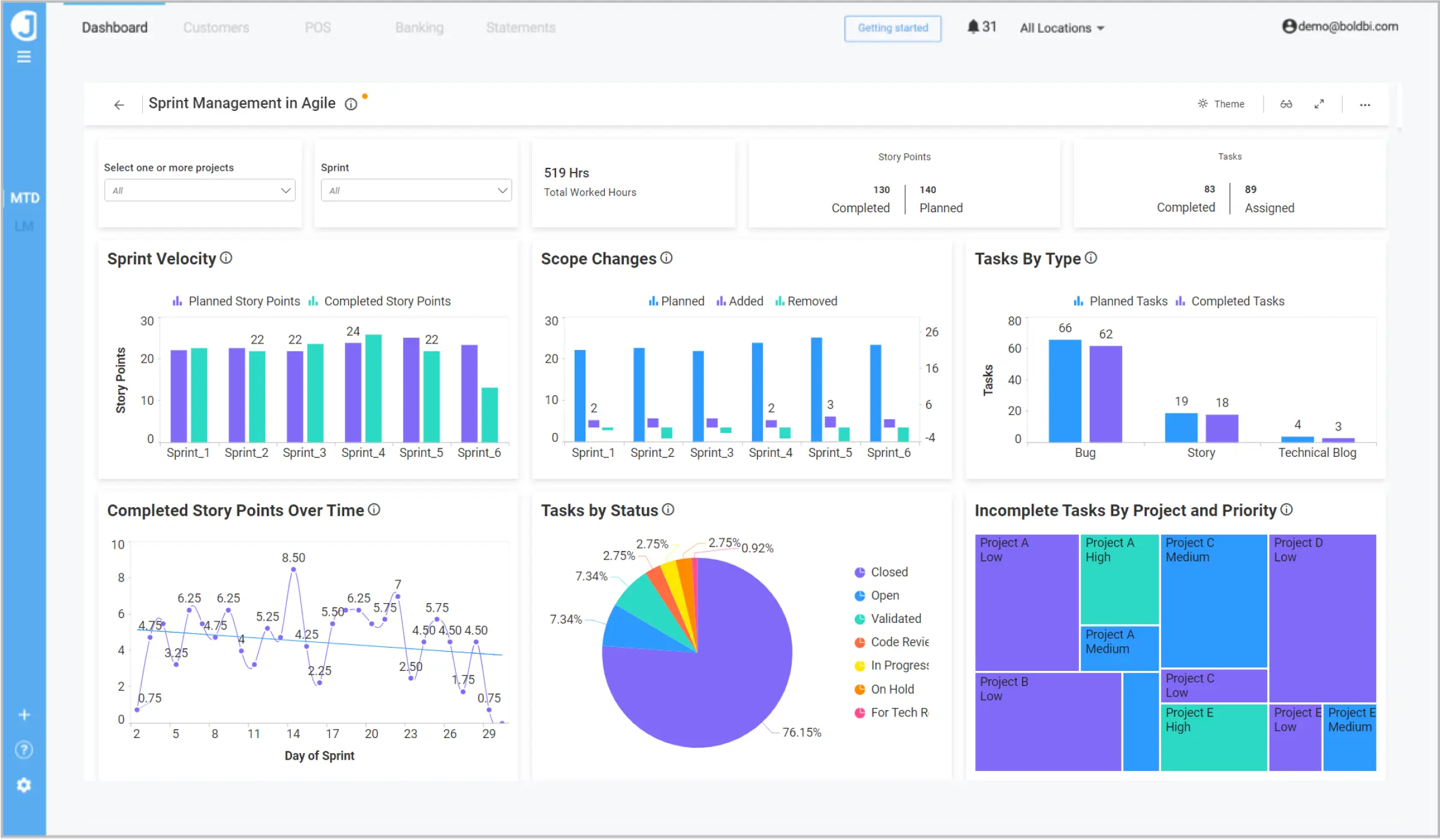Image resolution: width=1440 pixels, height=840 pixels.
Task: Click the back arrow on Sprint Management
Action: point(117,103)
